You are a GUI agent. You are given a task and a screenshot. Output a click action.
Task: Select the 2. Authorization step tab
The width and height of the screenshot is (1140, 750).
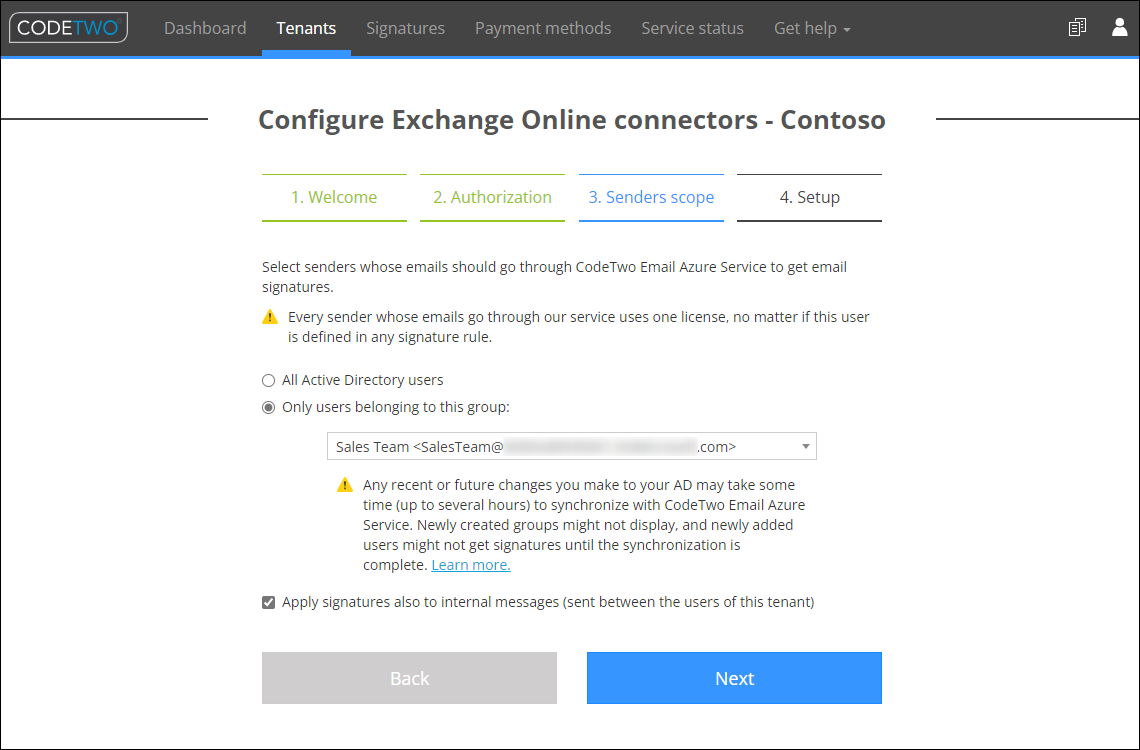492,198
